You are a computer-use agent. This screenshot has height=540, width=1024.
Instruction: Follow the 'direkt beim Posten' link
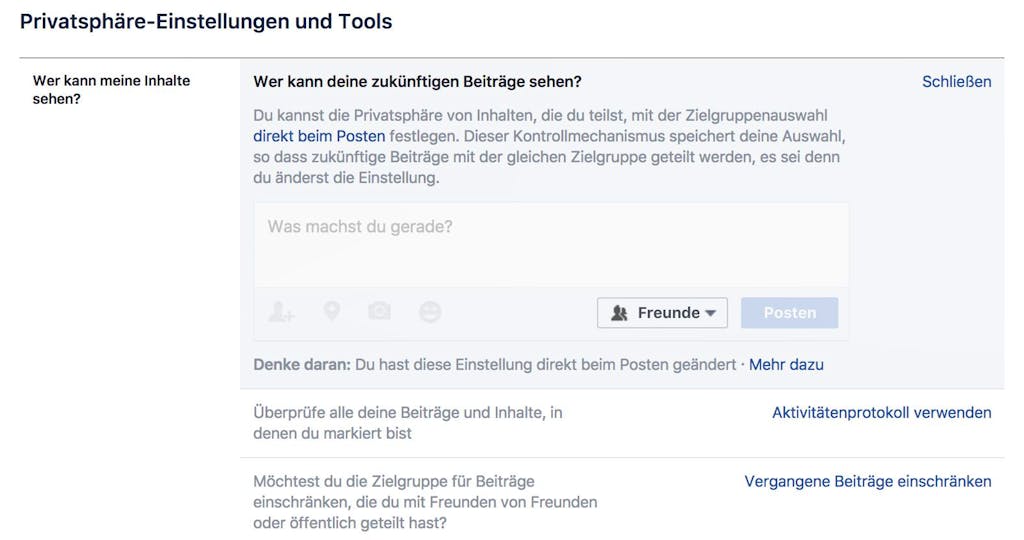coord(319,136)
